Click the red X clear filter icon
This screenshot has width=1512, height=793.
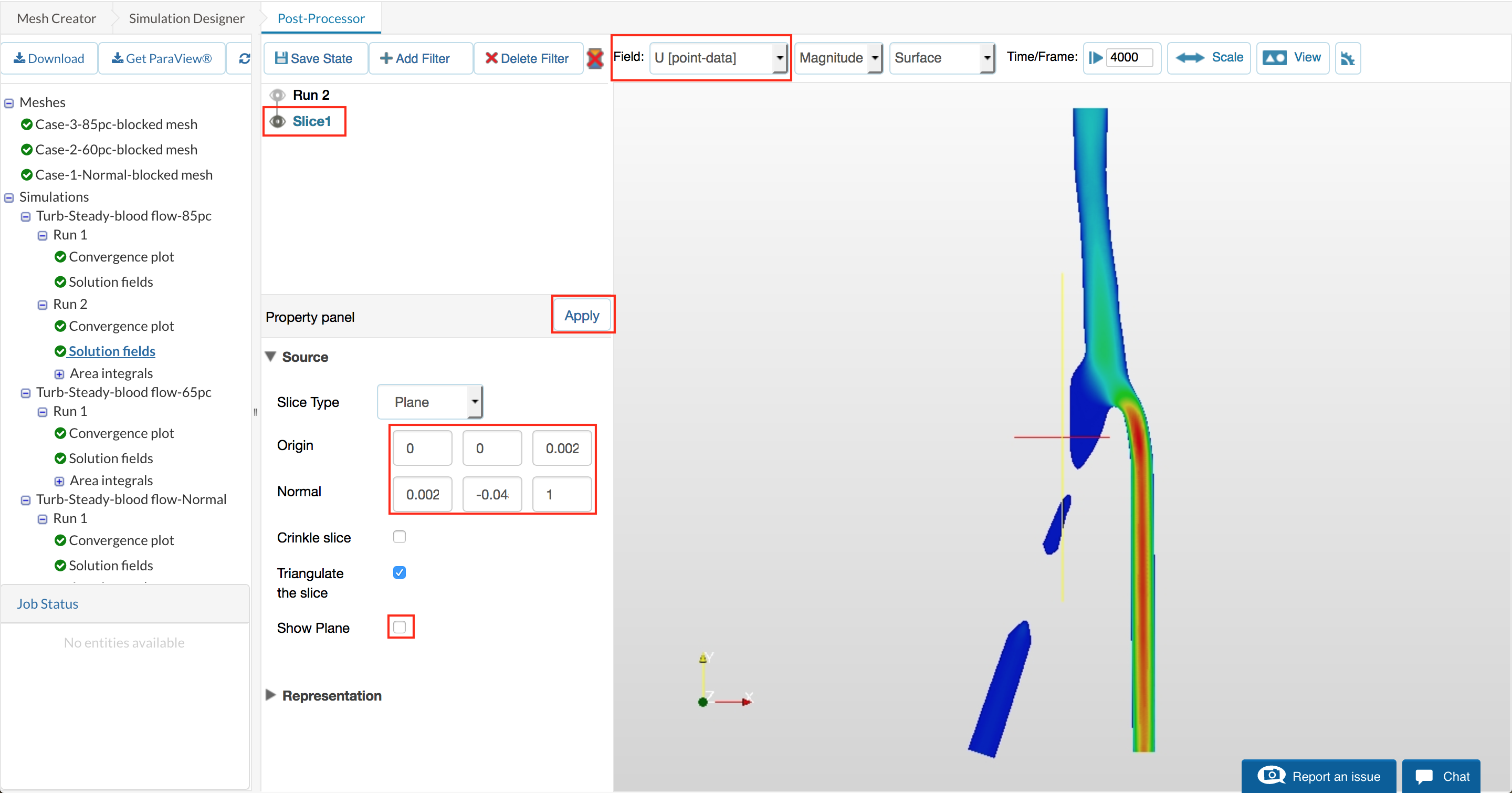(595, 58)
